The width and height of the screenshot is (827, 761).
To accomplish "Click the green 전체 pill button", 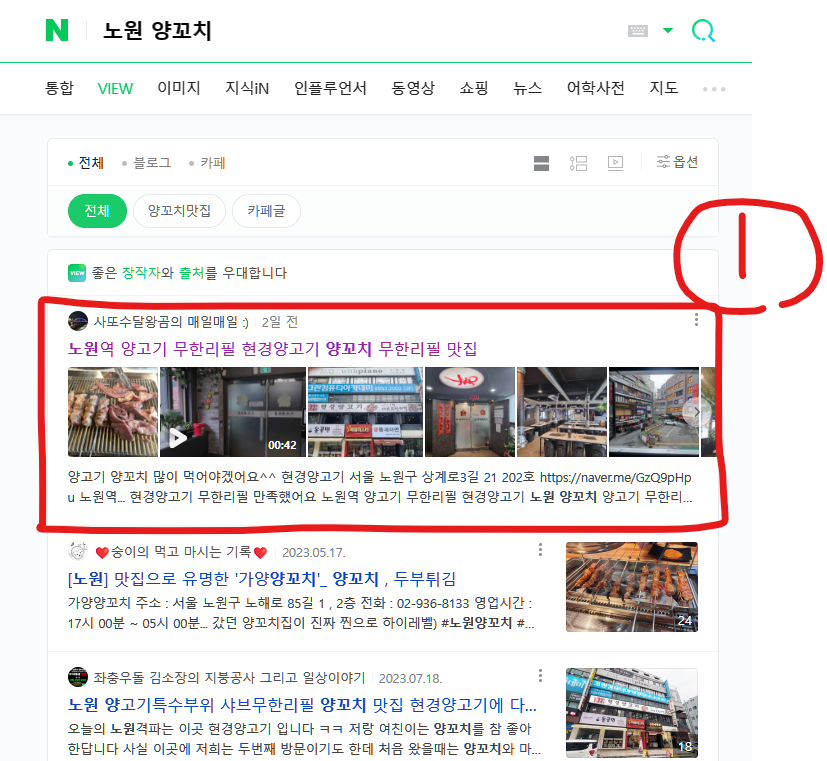I will (x=97, y=211).
